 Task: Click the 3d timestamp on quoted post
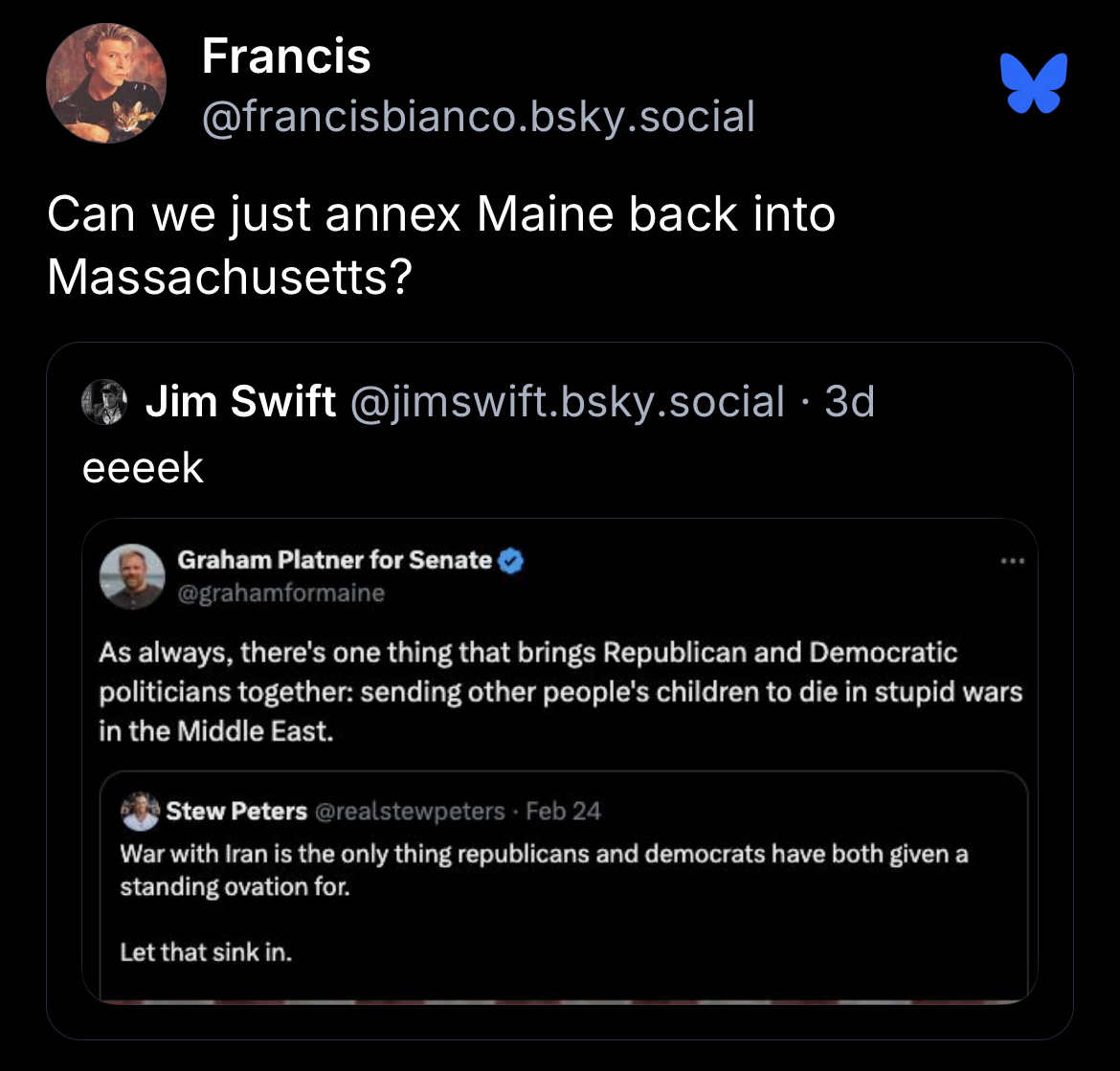pyautogui.click(x=850, y=402)
